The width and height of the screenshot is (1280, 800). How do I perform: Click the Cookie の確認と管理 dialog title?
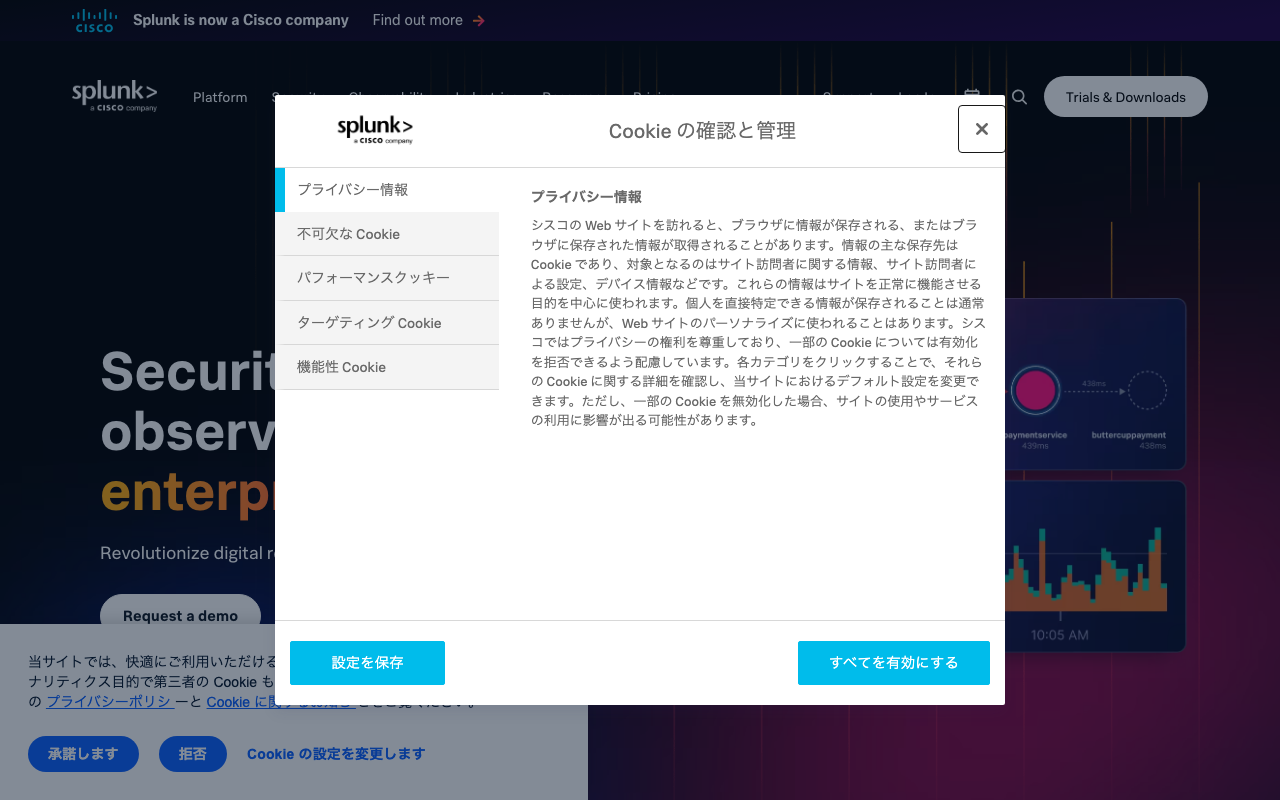point(702,131)
